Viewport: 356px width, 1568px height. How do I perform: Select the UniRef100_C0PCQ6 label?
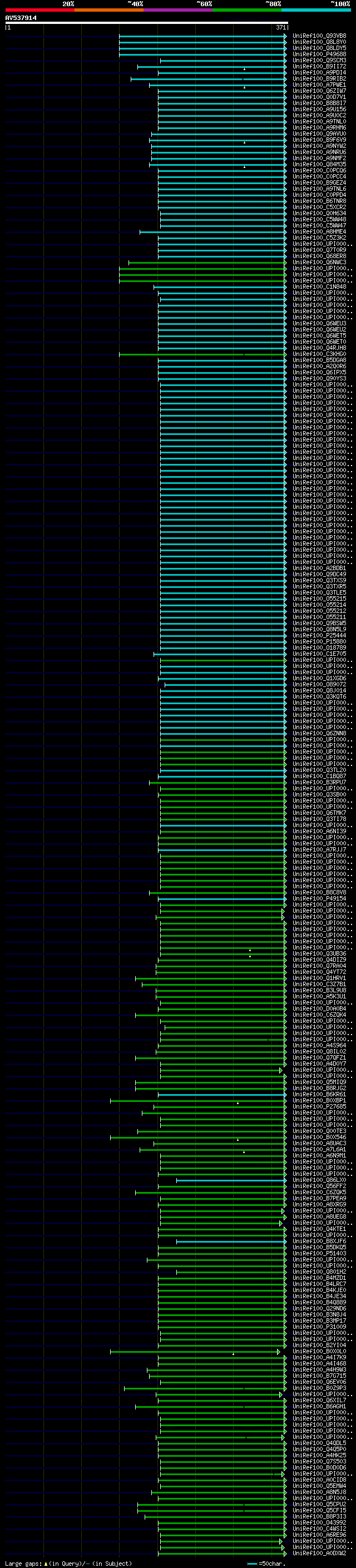[x=319, y=170]
